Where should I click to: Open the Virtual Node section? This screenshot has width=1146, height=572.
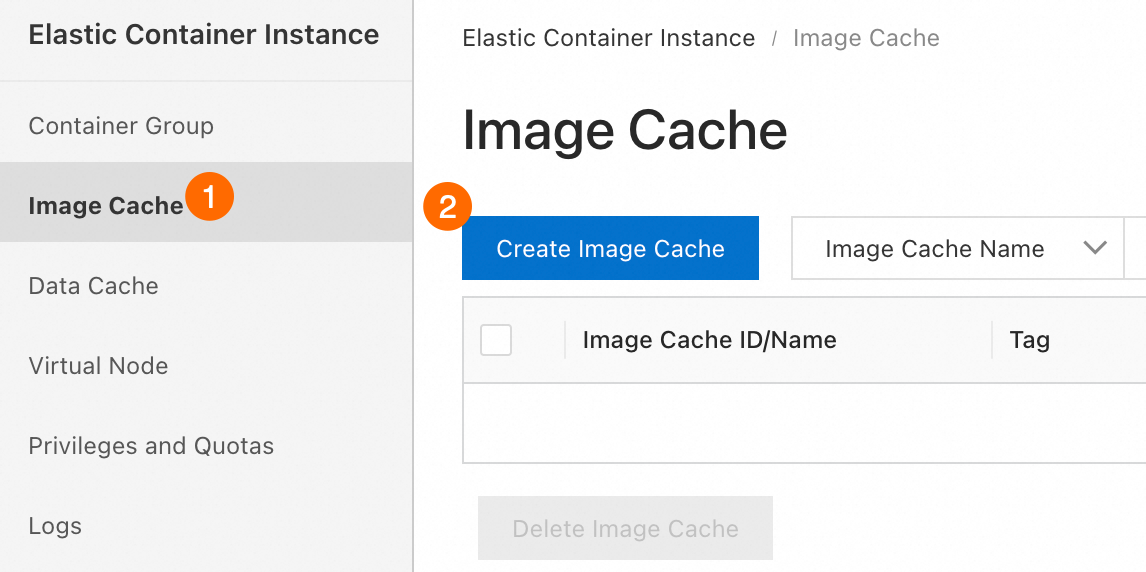(98, 366)
